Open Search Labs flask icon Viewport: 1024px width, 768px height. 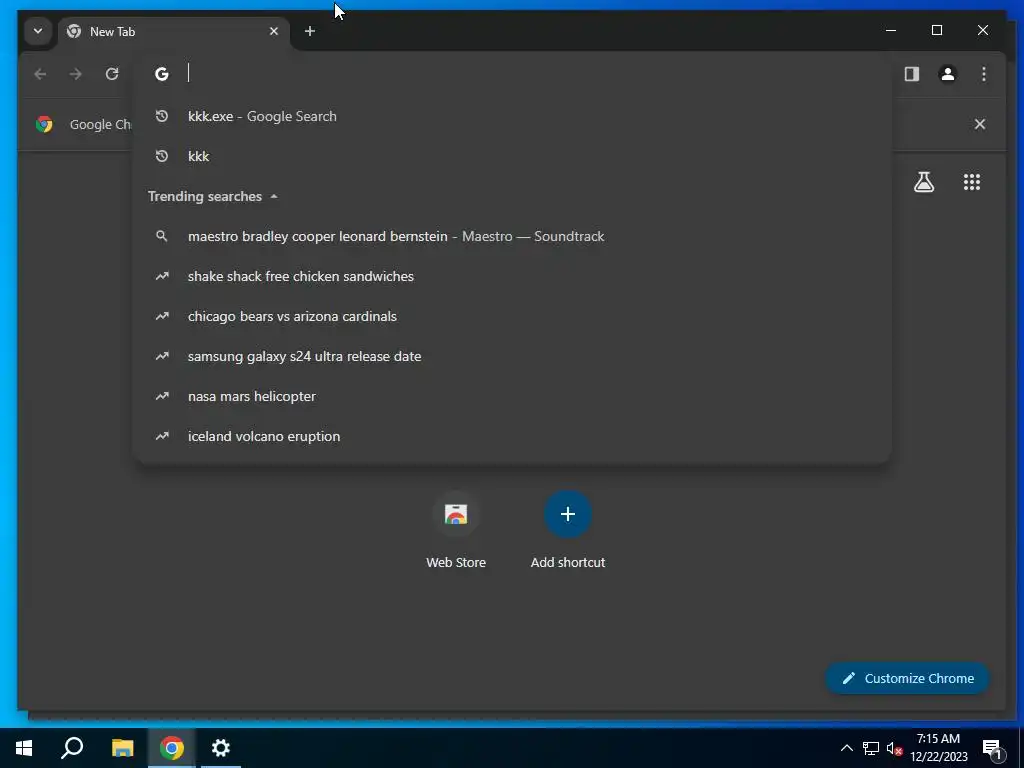tap(923, 182)
